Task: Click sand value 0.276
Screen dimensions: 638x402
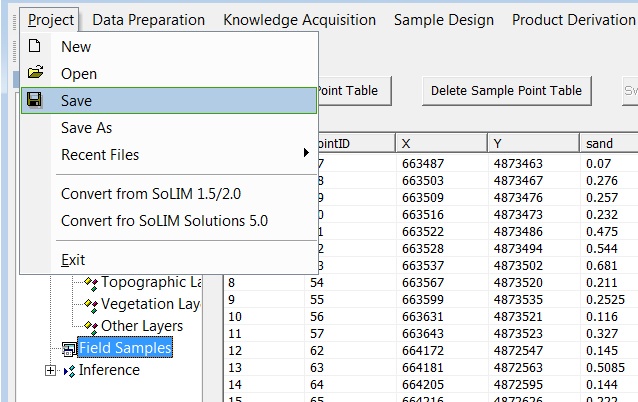Action: coord(609,181)
